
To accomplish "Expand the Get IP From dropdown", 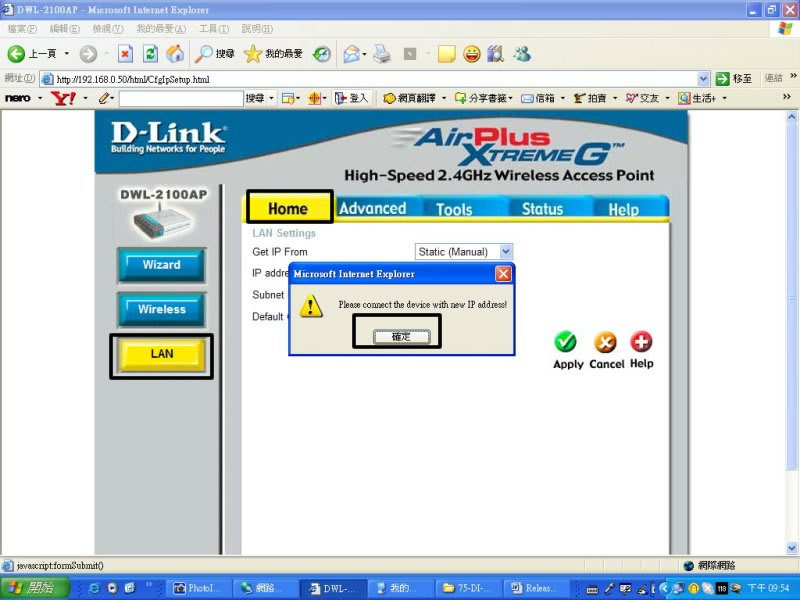I will point(505,252).
